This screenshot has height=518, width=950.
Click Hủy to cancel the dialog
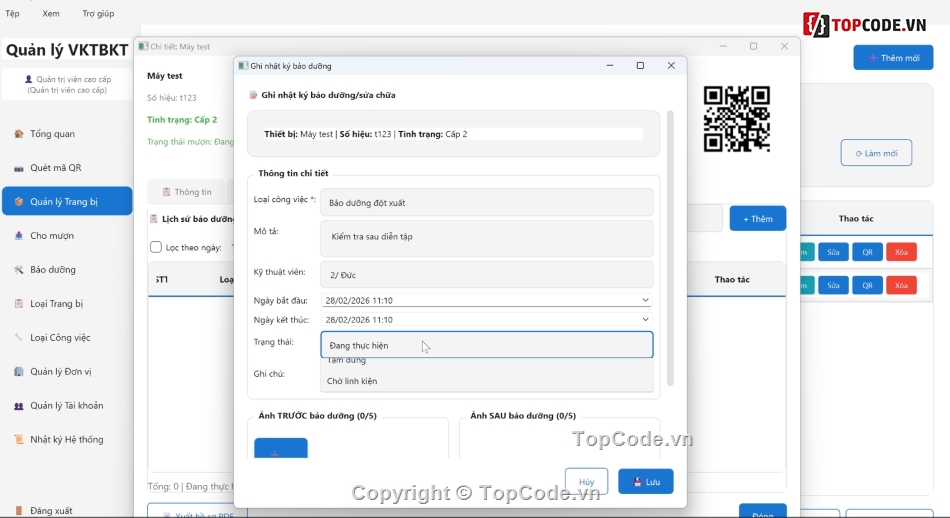586,482
